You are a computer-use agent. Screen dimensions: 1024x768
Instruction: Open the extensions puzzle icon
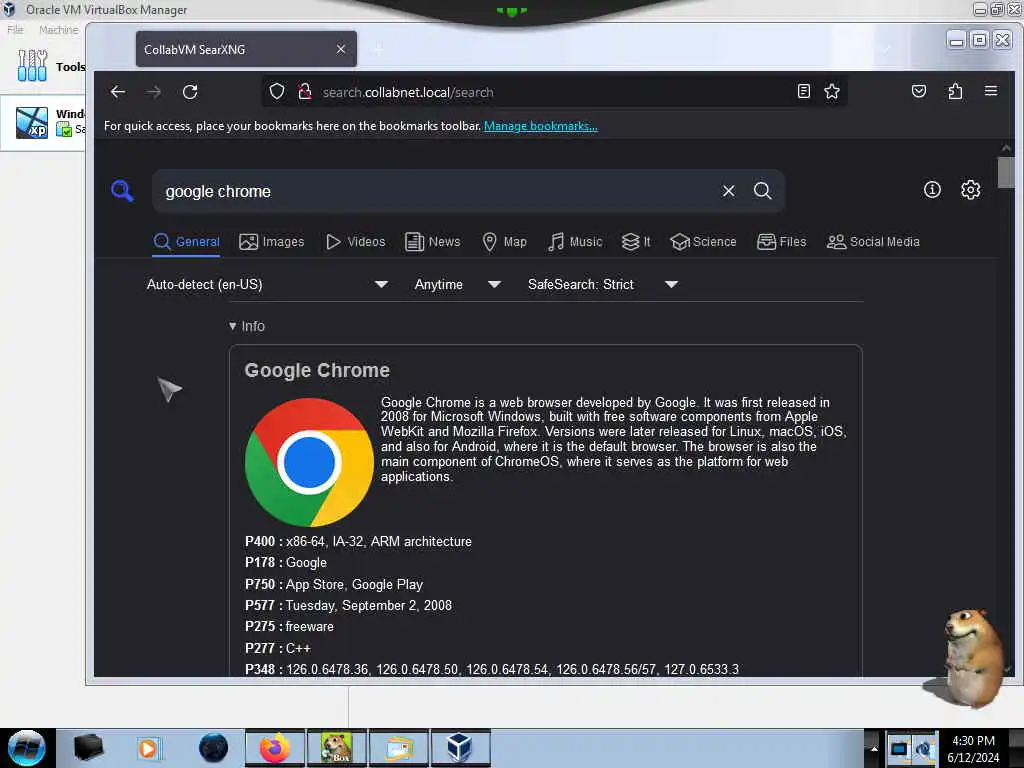(x=955, y=91)
